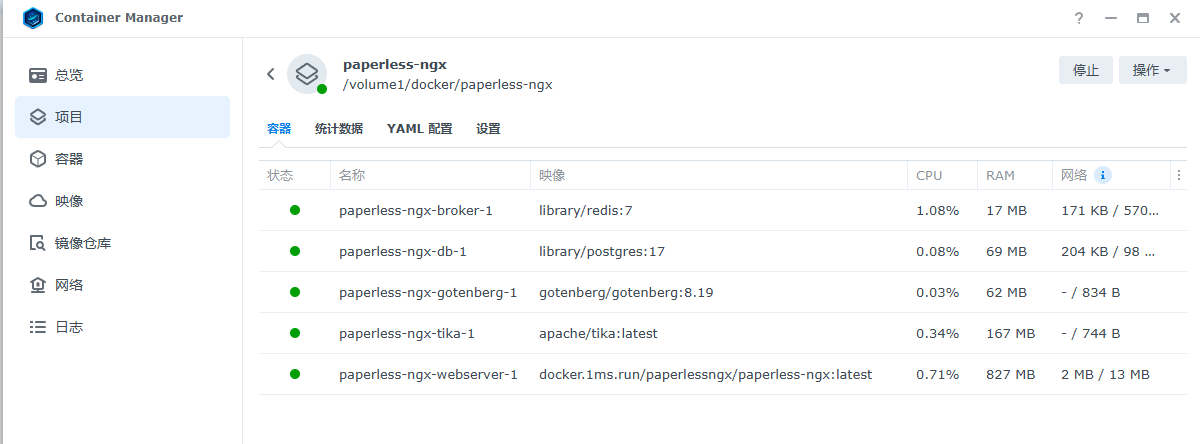
Task: Click the gotenberg/gotenberg:8.19 image cell
Action: [x=626, y=293]
